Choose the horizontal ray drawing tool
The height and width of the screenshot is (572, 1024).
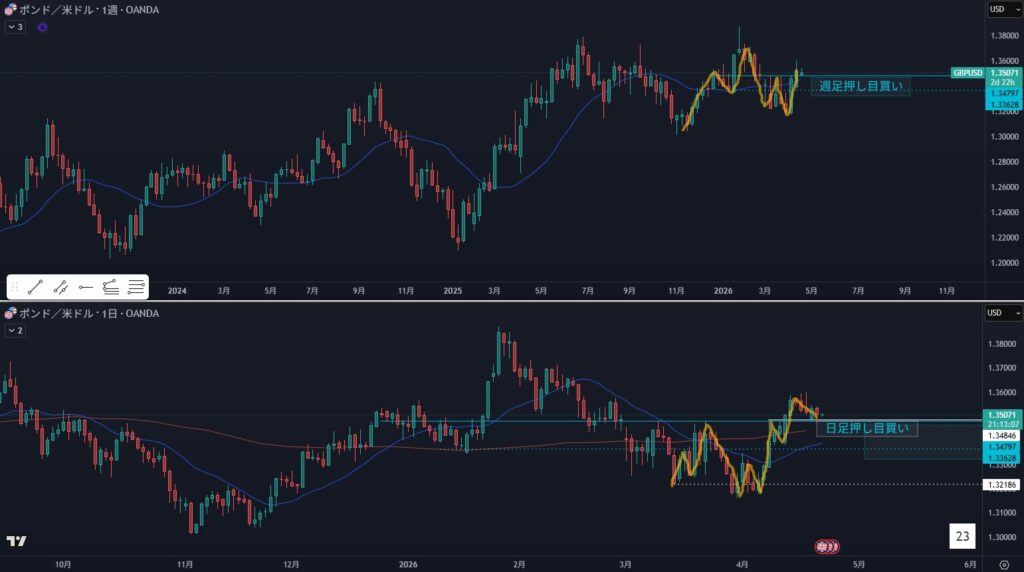(85, 287)
